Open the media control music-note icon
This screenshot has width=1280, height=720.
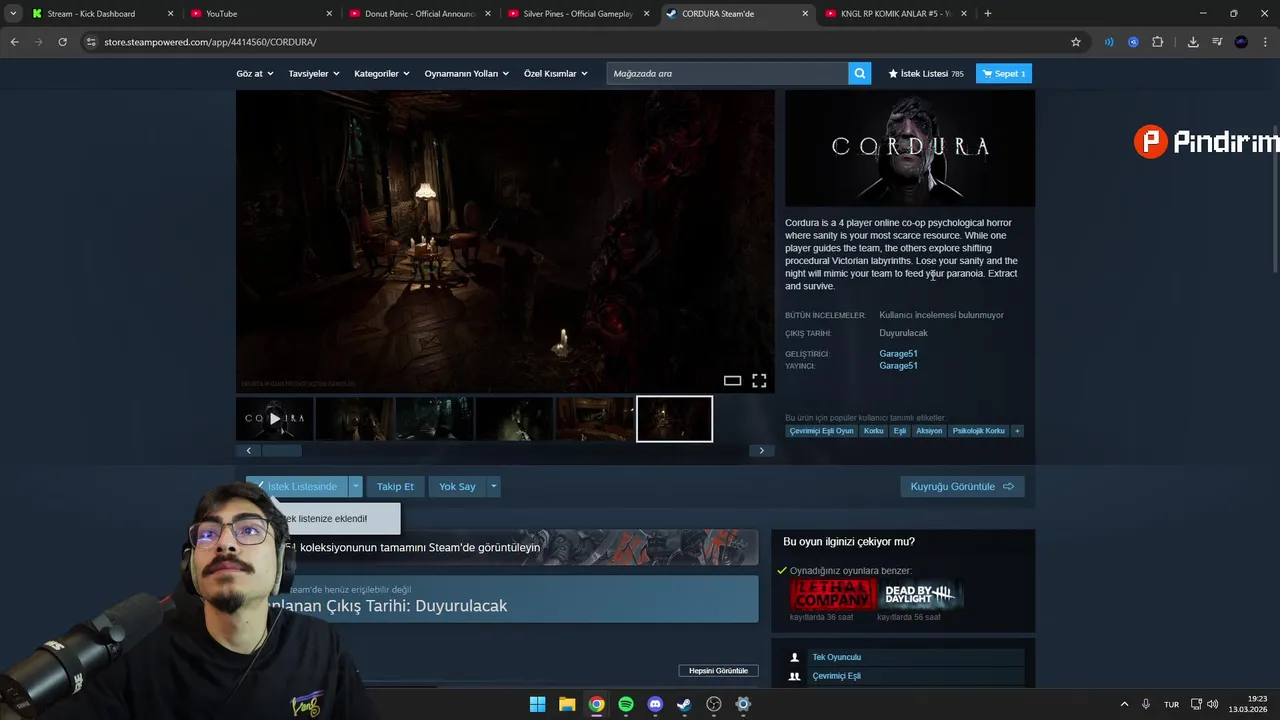[1217, 42]
